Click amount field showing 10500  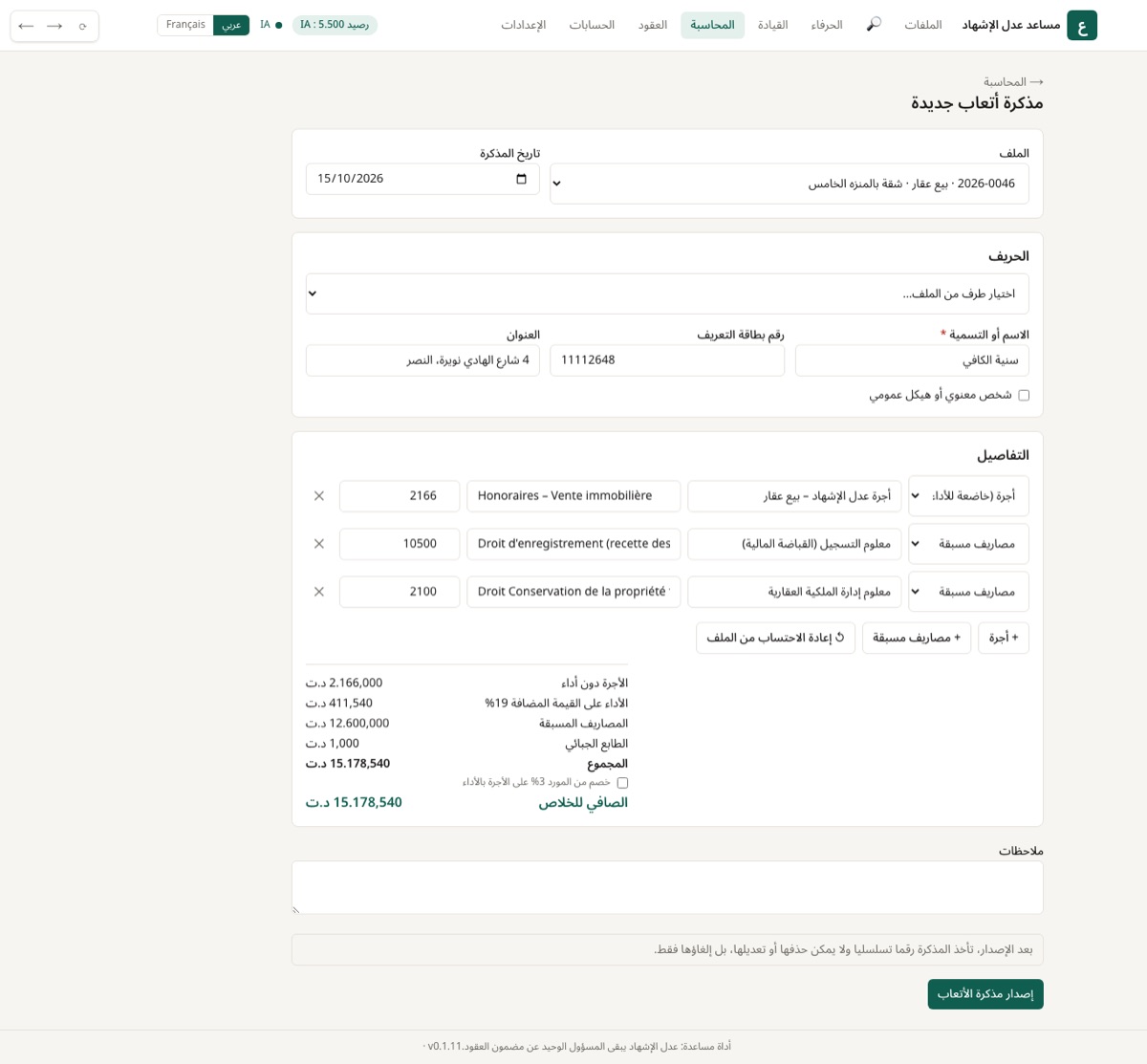[x=400, y=544]
